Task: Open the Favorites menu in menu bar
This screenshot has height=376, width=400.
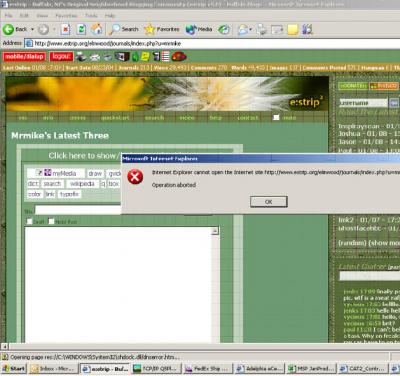Action: pyautogui.click(x=66, y=15)
